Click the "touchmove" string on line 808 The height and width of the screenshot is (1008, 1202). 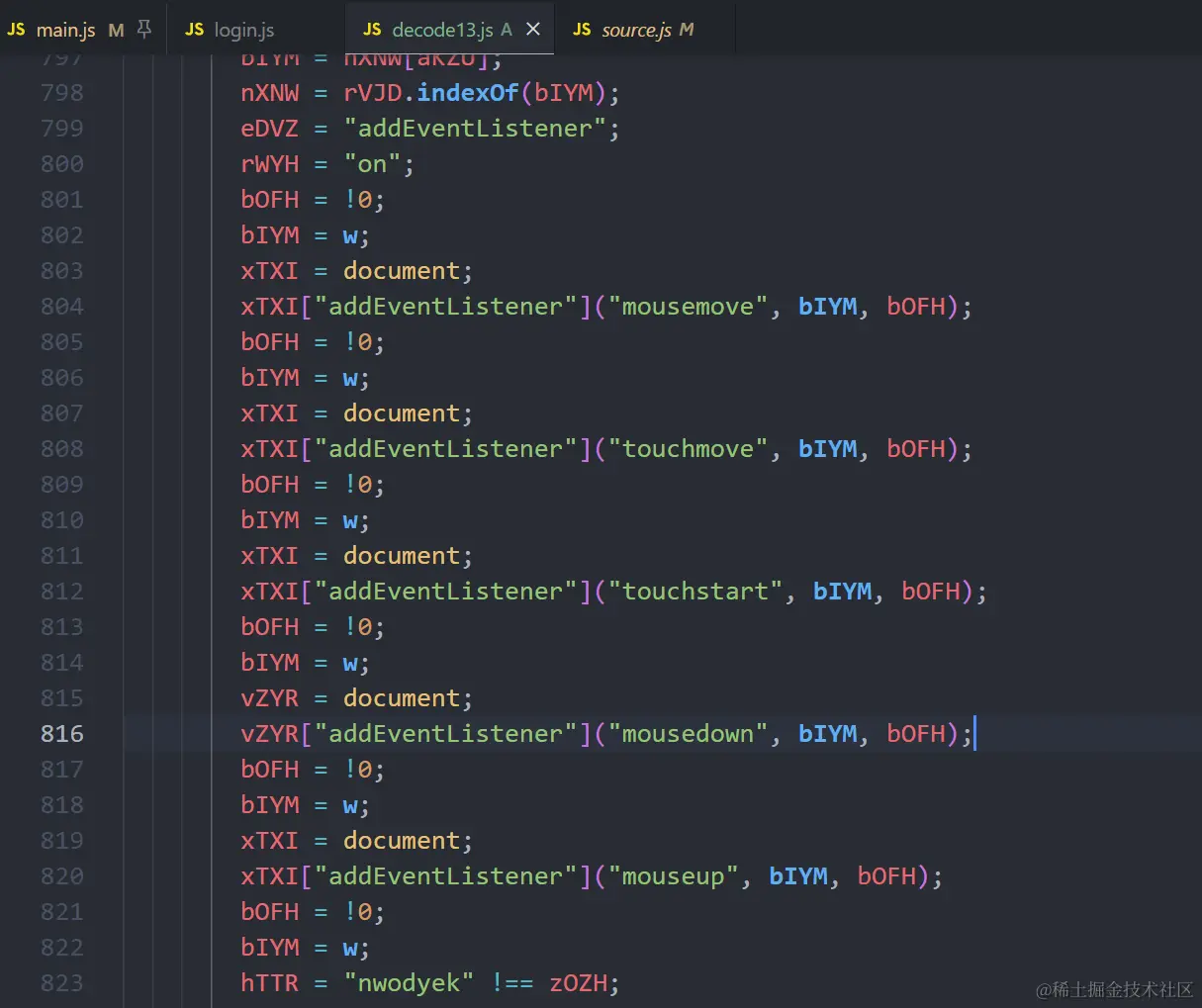[688, 449]
